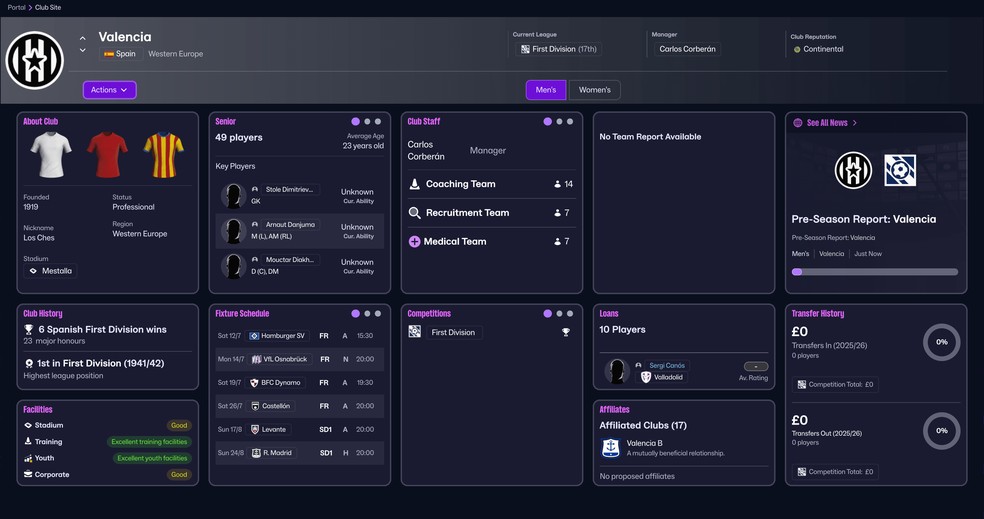This screenshot has width=984, height=519.
Task: Click Stole Dimitriev... silhouette portrait
Action: click(x=233, y=196)
